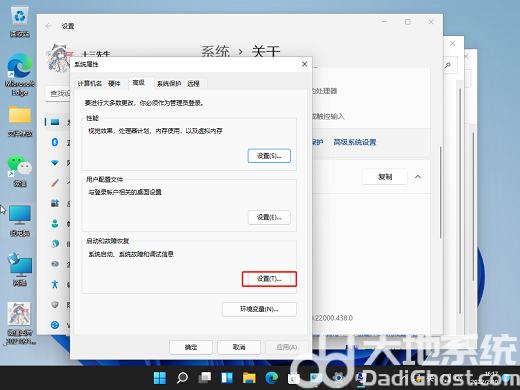520x390 pixels.
Task: Click the Settings window vertical scrollbar
Action: tap(440, 192)
